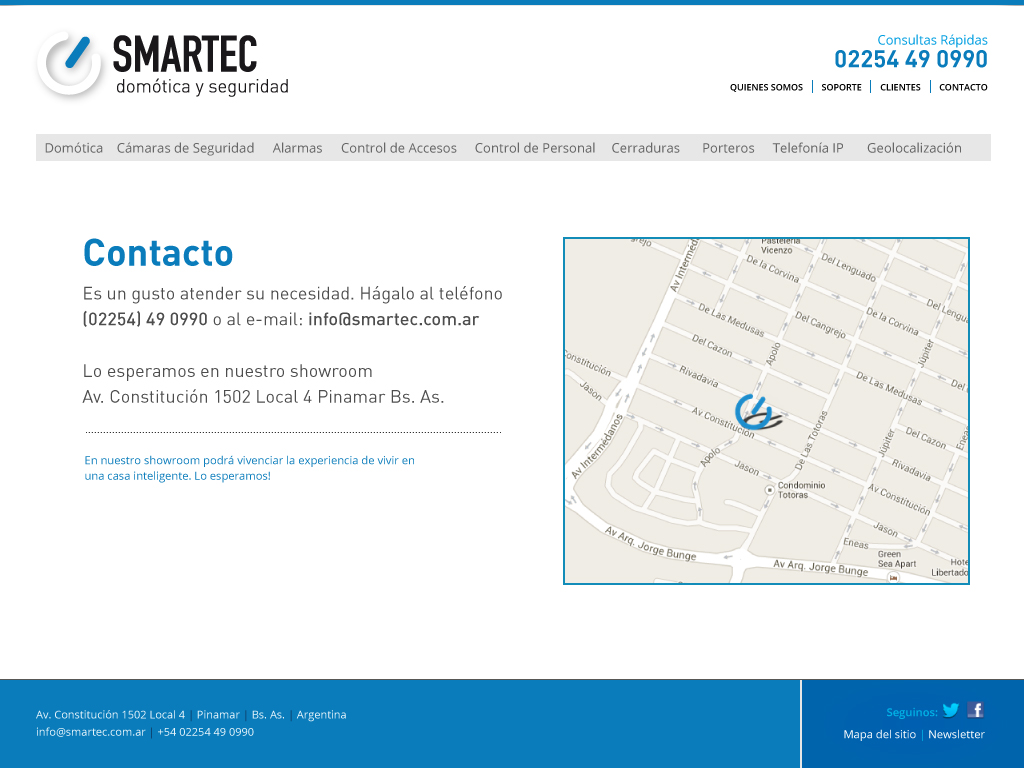Click the footer address Av. Constitución 1502 Local 4
Viewport: 1024px width, 768px height.
pyautogui.click(x=110, y=714)
